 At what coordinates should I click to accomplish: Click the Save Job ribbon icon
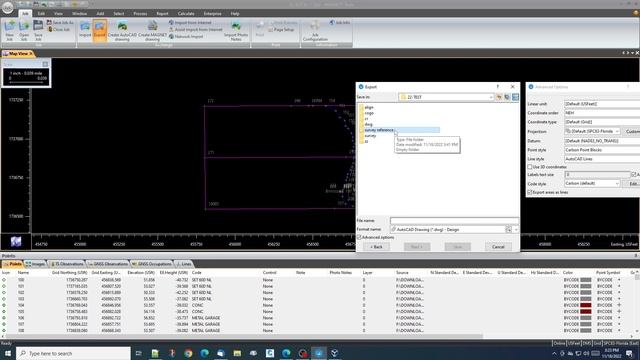[38, 30]
